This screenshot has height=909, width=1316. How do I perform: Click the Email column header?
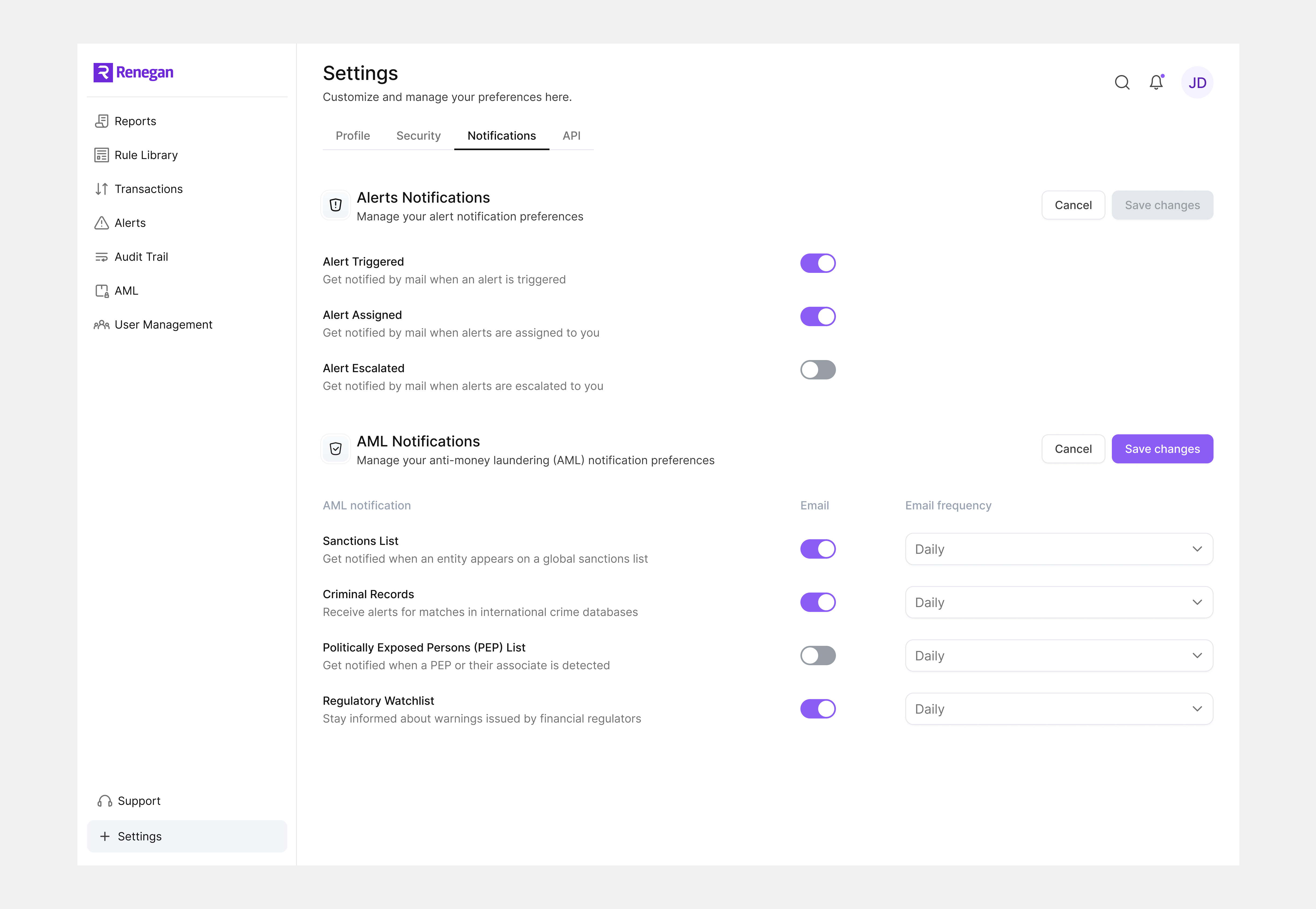814,506
